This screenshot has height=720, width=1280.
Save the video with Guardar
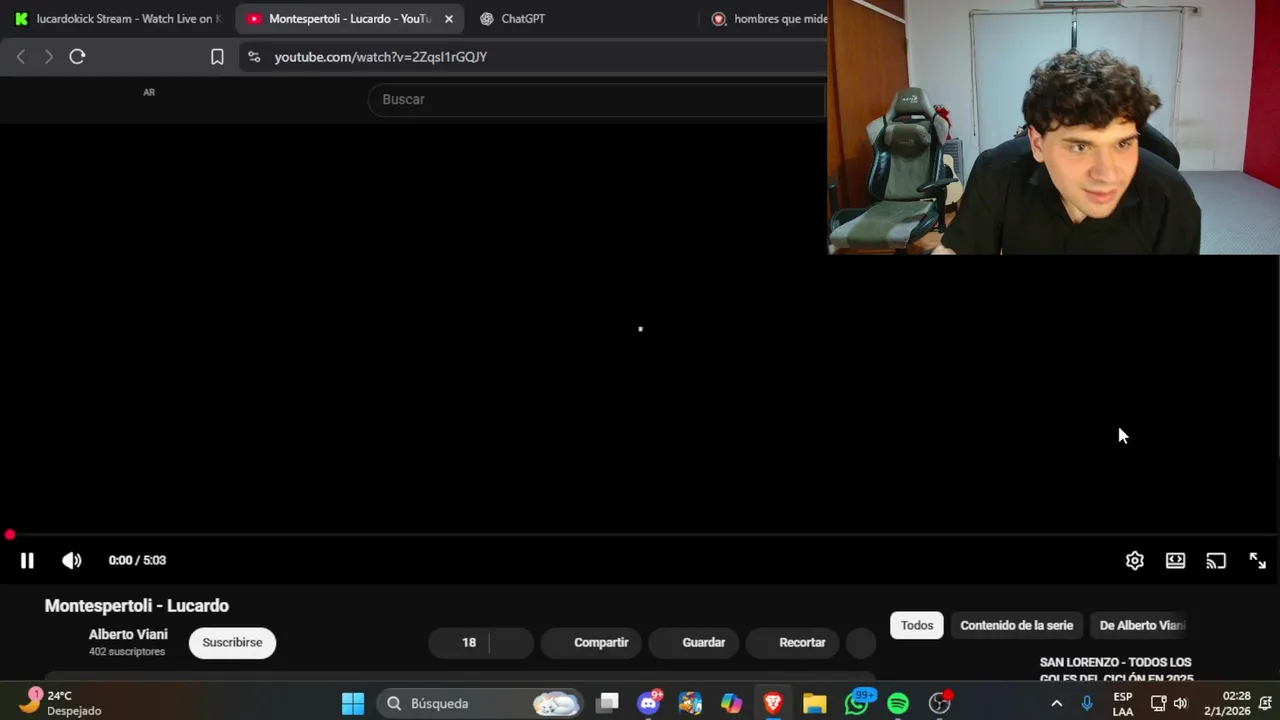(x=692, y=643)
